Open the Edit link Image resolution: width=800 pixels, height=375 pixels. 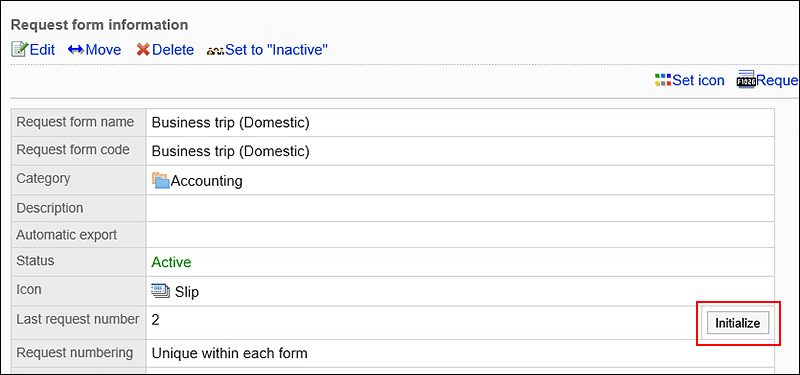(42, 49)
